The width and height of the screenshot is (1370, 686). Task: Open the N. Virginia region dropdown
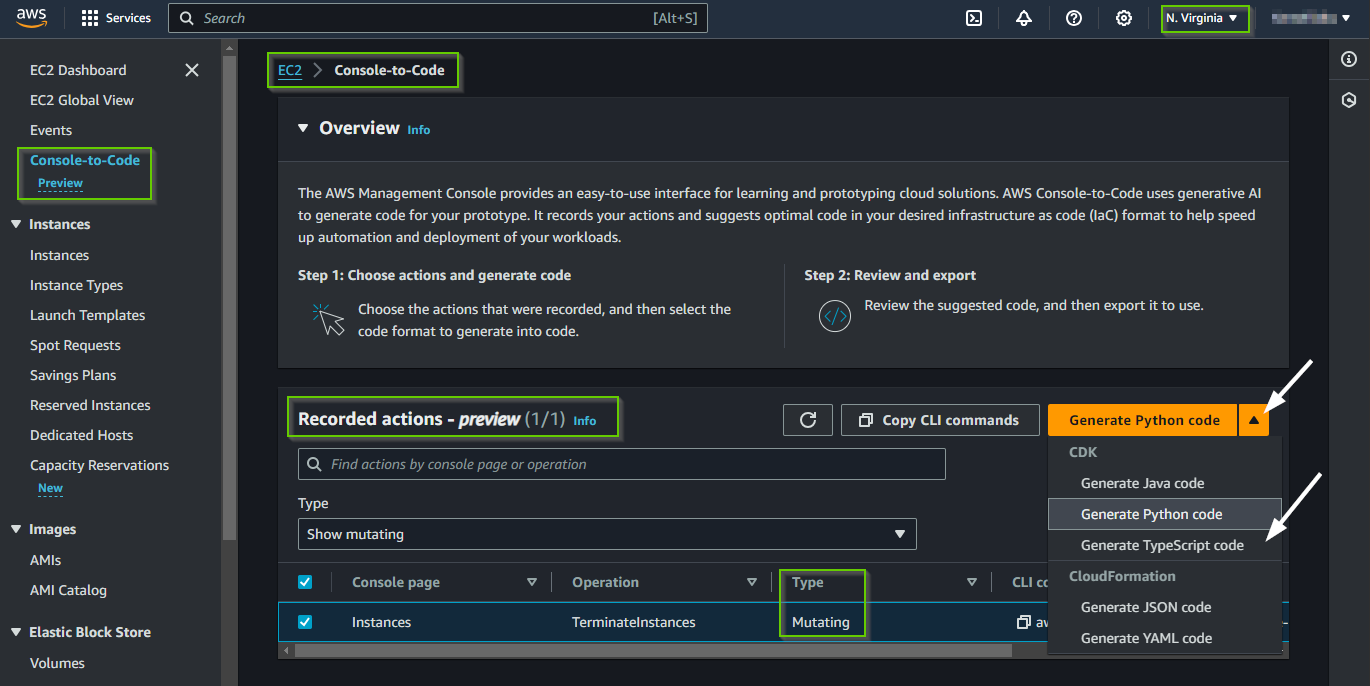(1204, 18)
